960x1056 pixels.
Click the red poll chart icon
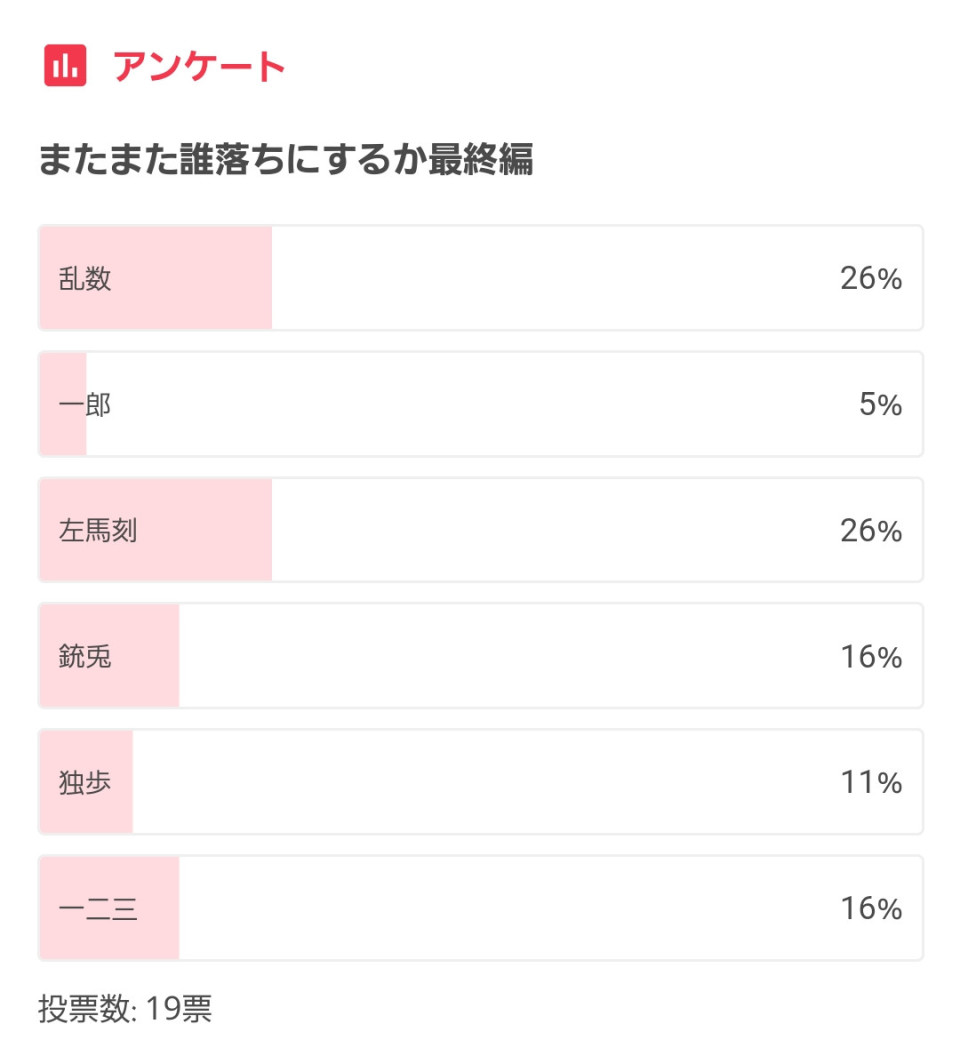click(x=65, y=65)
